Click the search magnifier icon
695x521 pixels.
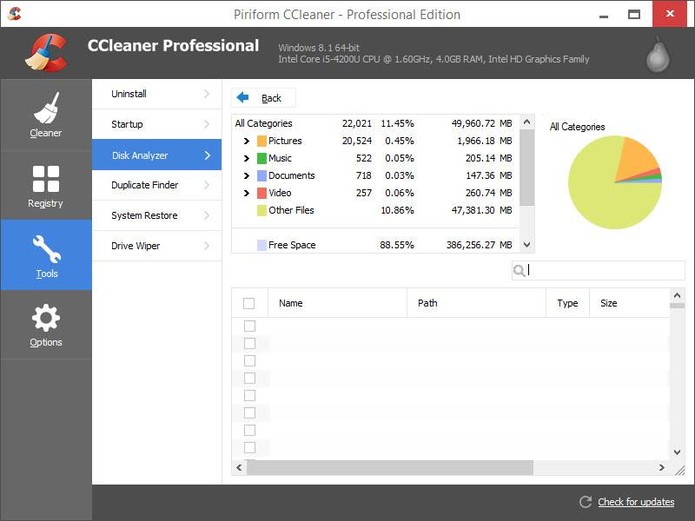click(519, 270)
